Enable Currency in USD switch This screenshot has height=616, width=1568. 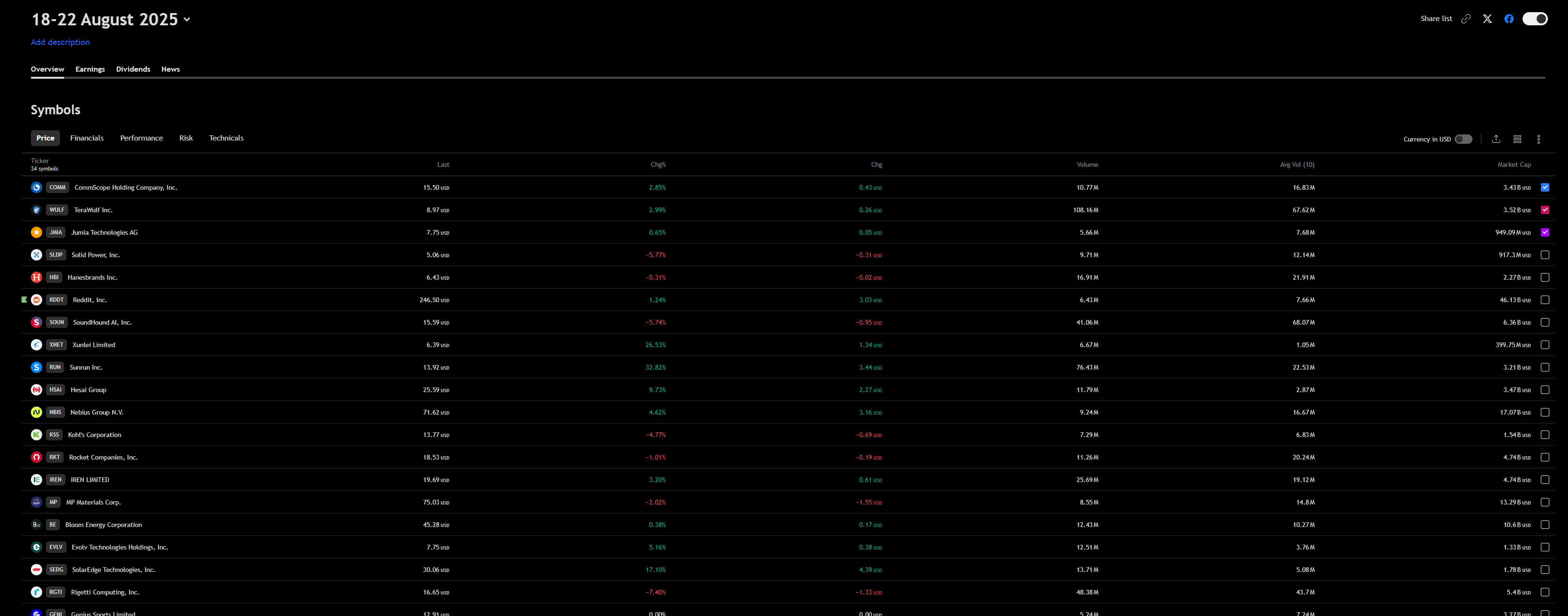[1463, 139]
